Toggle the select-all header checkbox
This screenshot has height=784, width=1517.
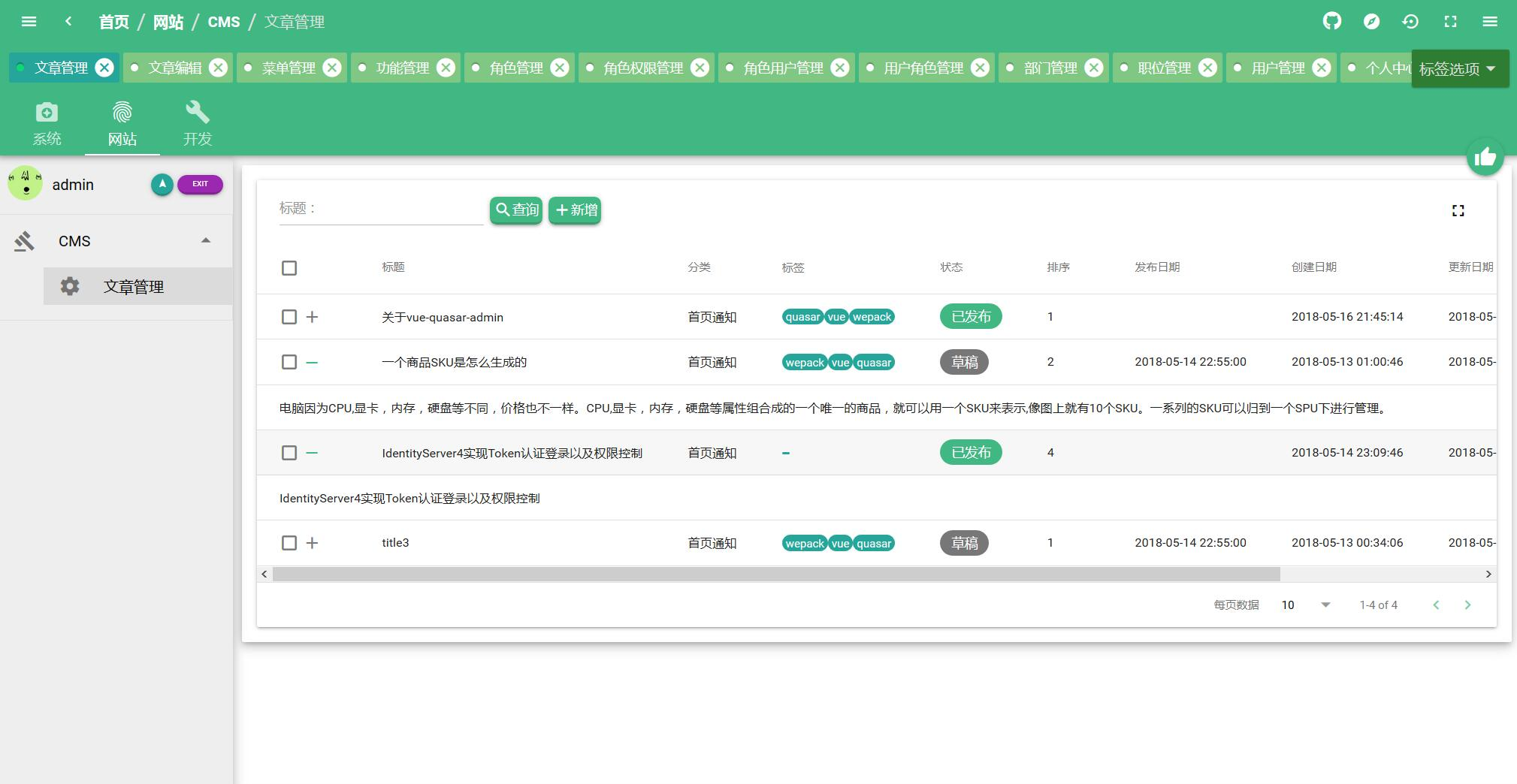[x=289, y=268]
